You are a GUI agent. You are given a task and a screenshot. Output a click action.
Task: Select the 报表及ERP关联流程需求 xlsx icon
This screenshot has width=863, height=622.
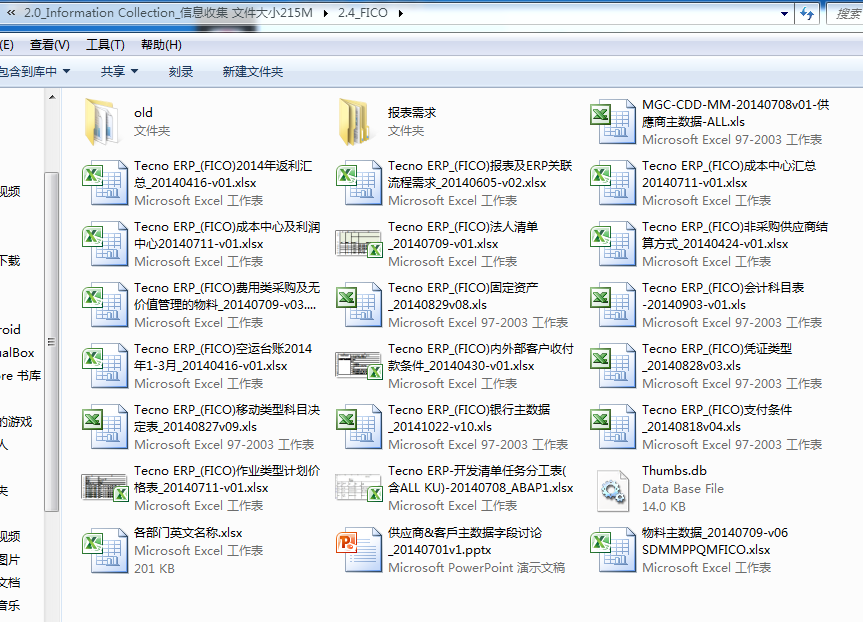[x=359, y=183]
